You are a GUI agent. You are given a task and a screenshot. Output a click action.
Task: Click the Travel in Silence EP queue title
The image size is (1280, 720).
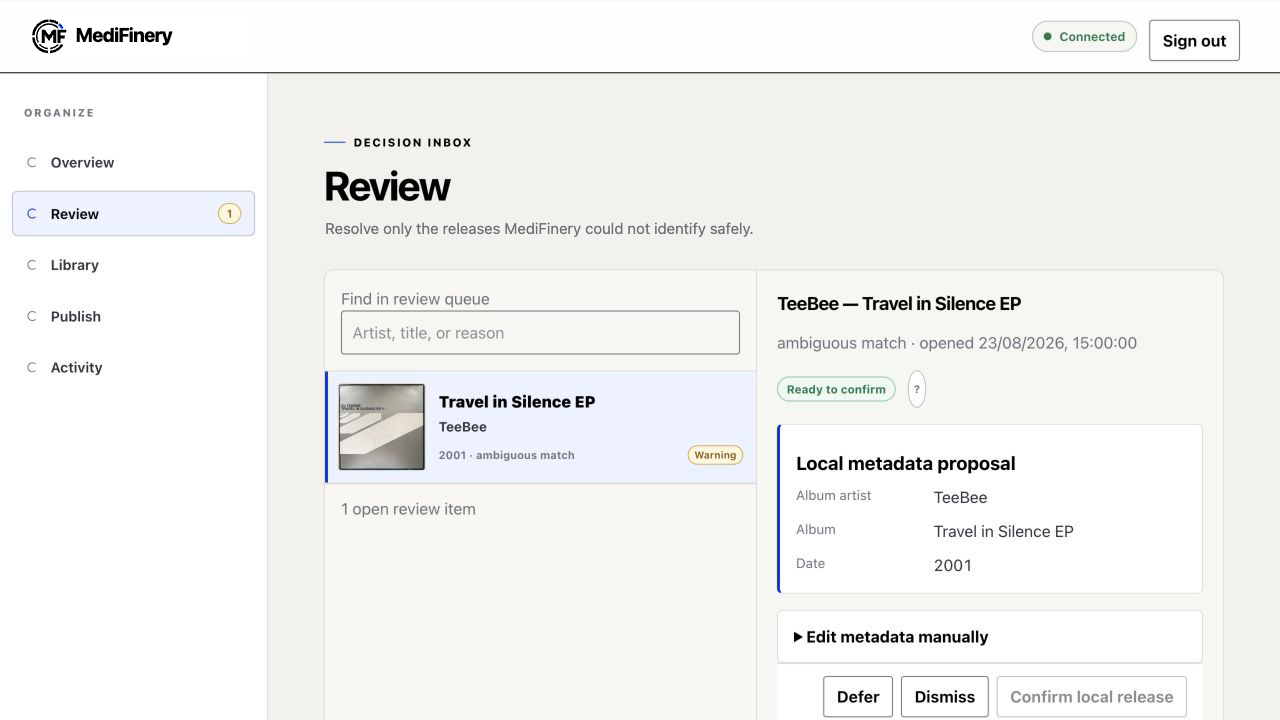(x=517, y=402)
